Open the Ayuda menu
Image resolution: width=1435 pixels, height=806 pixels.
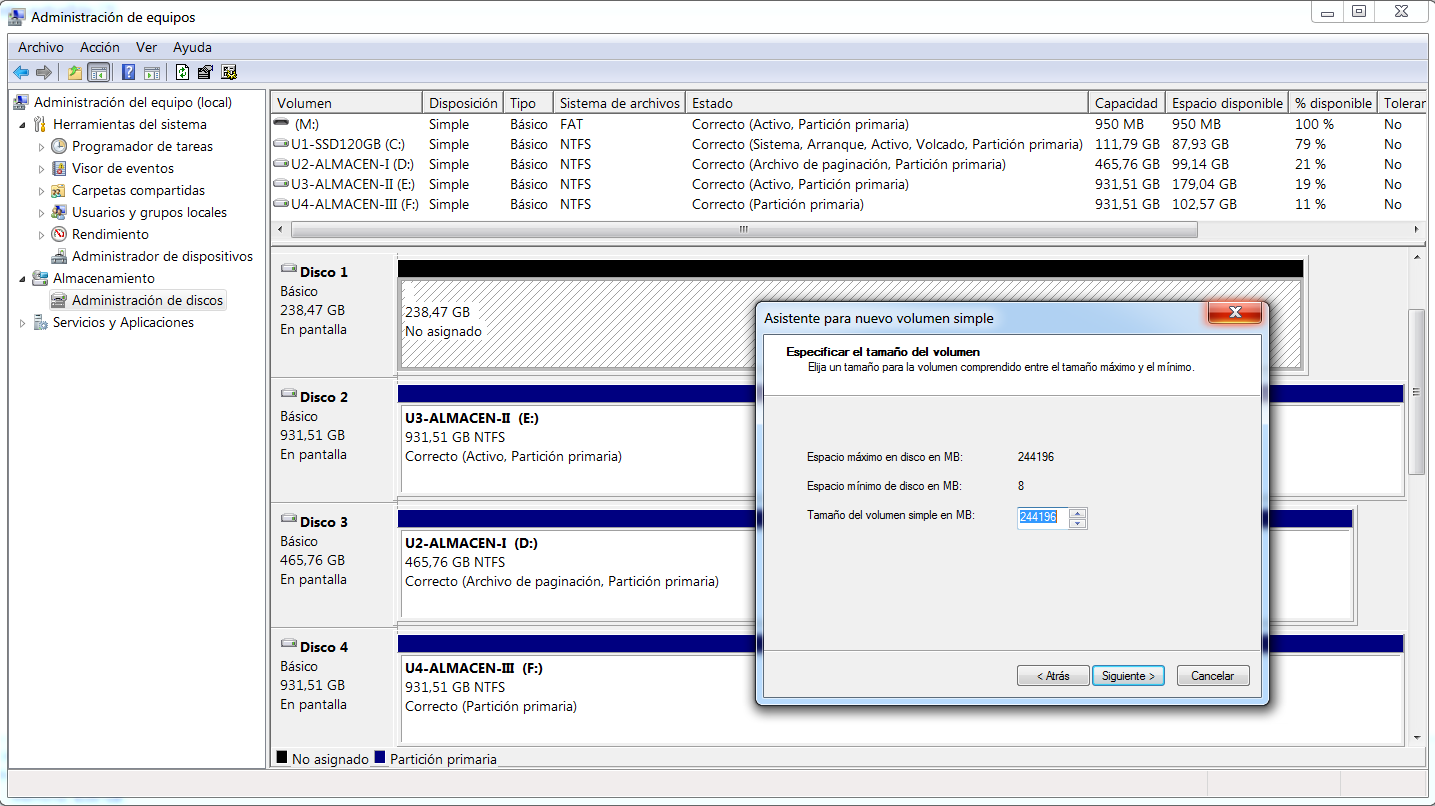(x=192, y=47)
